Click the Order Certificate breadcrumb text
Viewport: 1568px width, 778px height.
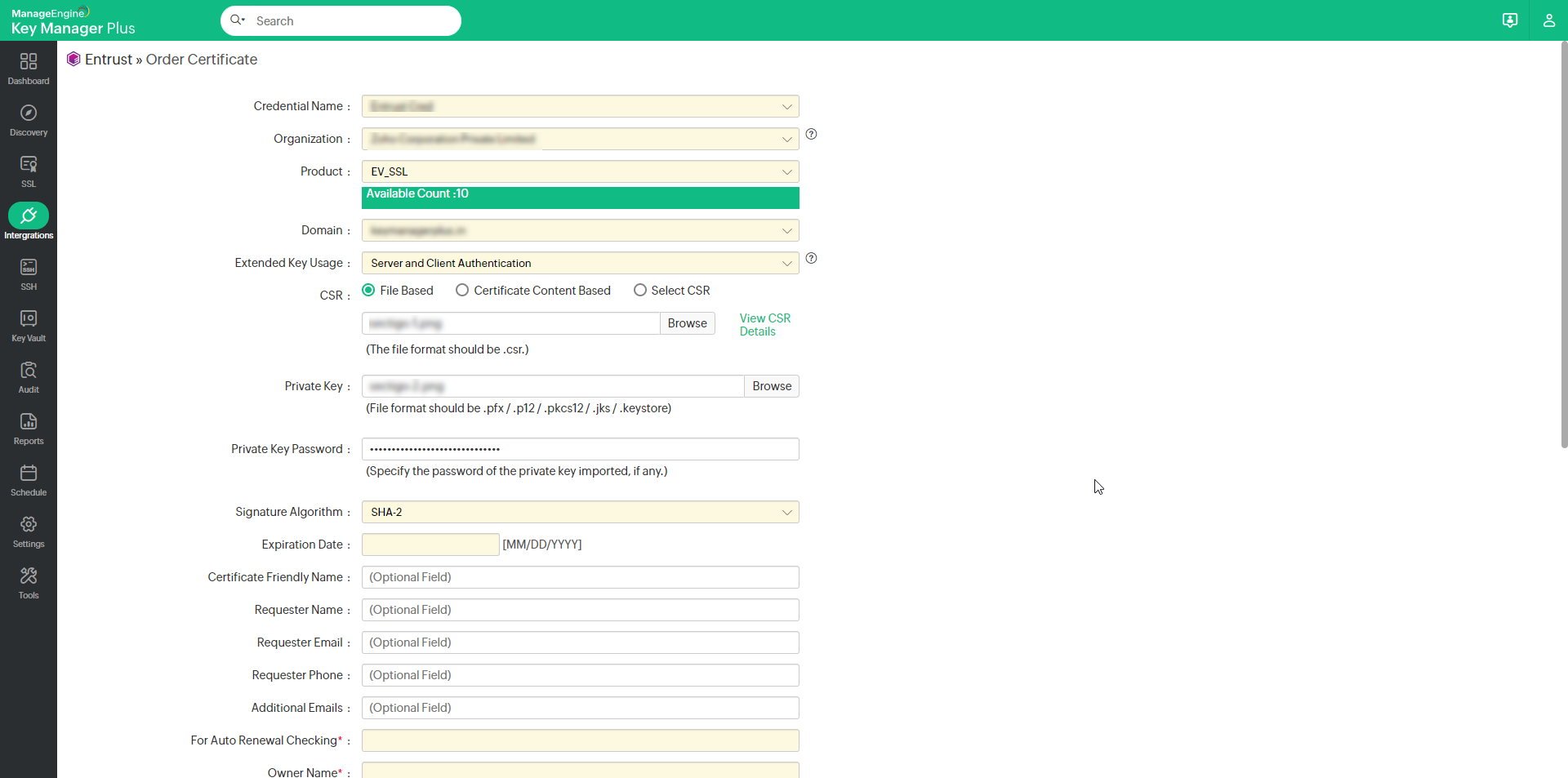(202, 60)
